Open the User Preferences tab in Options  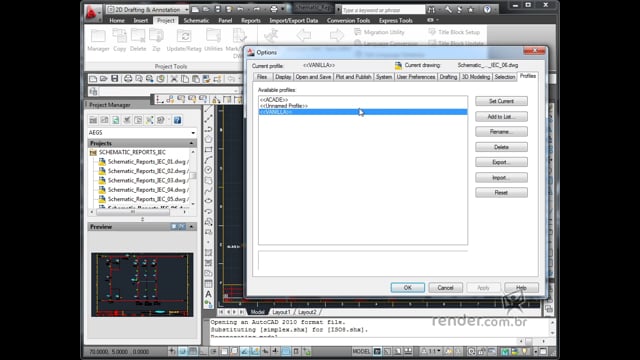416,77
